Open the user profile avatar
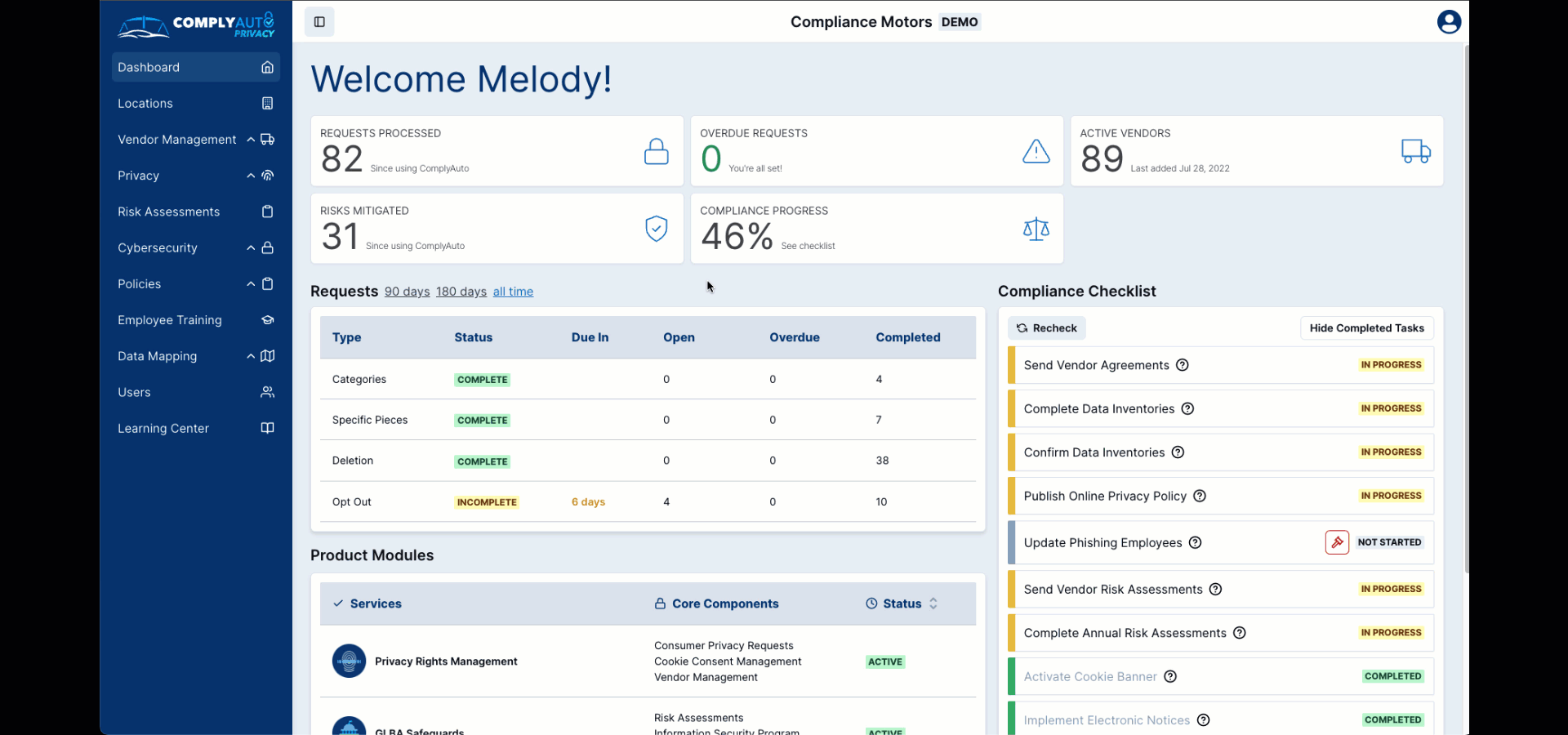The width and height of the screenshot is (1568, 735). 1449,22
